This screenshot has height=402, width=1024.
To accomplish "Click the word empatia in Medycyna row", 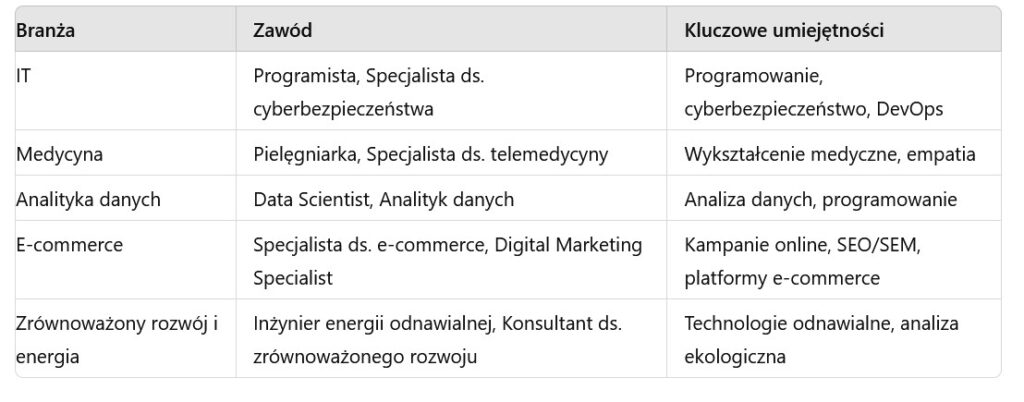I will pyautogui.click(x=943, y=155).
